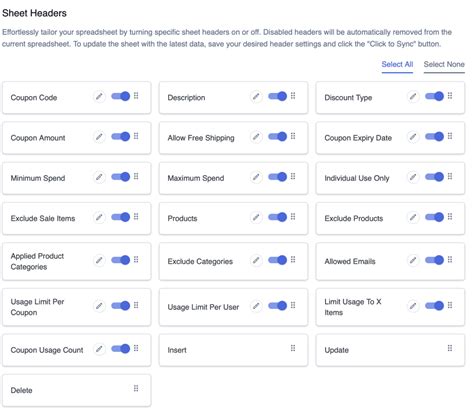Click the Select All link
Image resolution: width=474 pixels, height=419 pixels.
[x=397, y=65]
